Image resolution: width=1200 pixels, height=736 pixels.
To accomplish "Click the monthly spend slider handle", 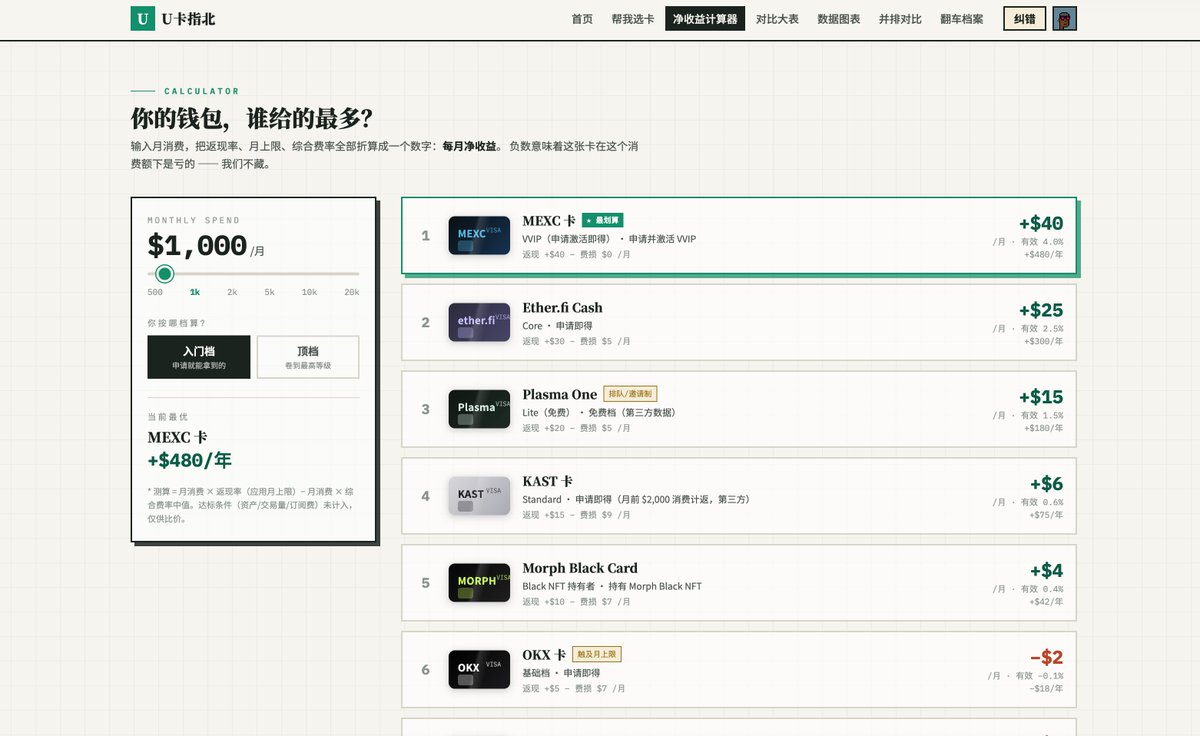I will coord(165,274).
